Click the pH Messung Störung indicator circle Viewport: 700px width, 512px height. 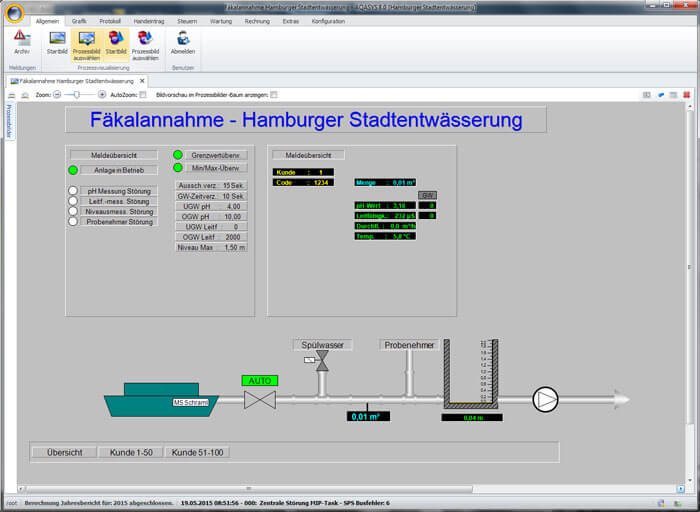point(73,191)
